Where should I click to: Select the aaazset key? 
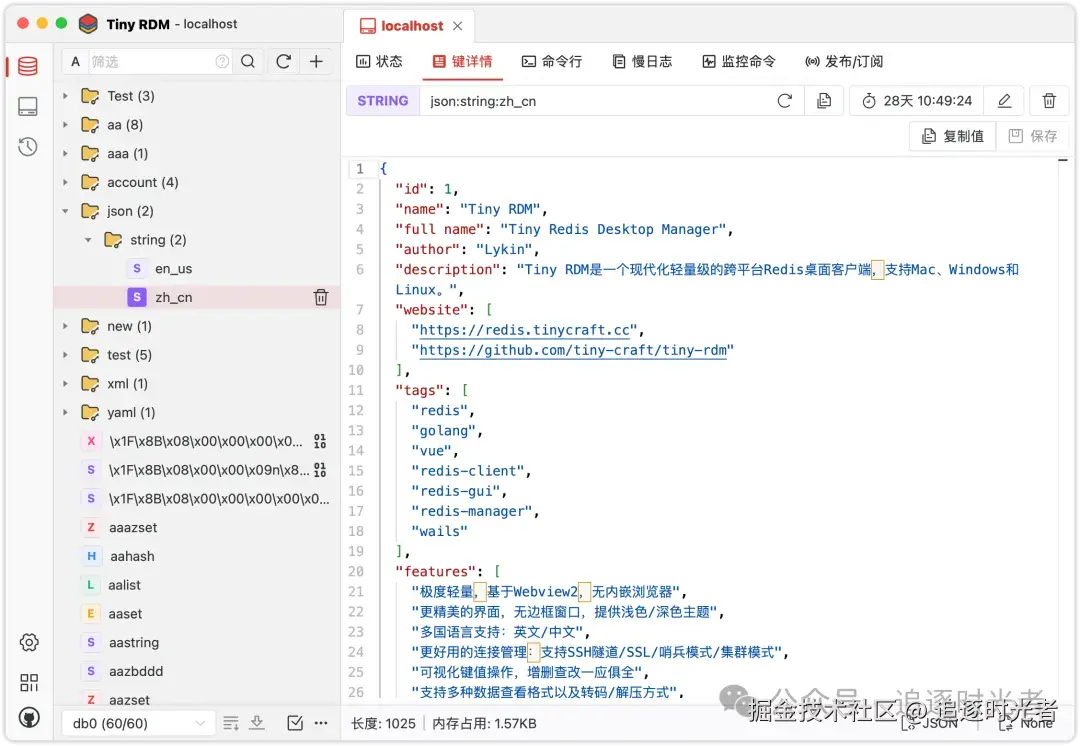[x=133, y=528]
